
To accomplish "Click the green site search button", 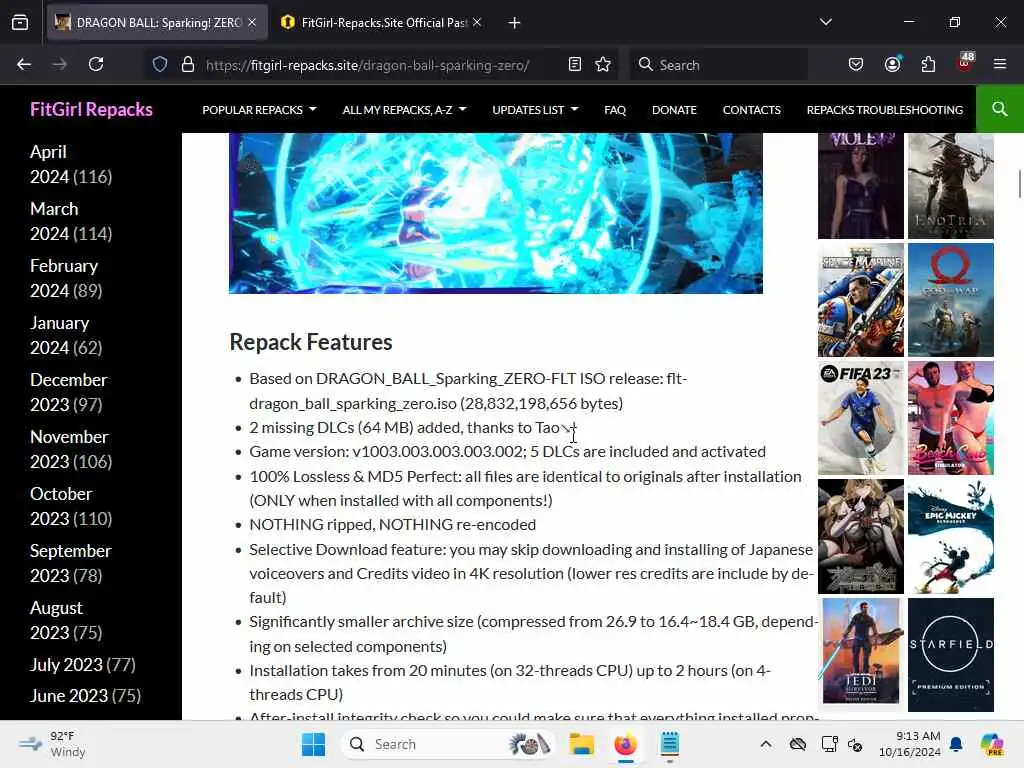I will coord(1000,109).
